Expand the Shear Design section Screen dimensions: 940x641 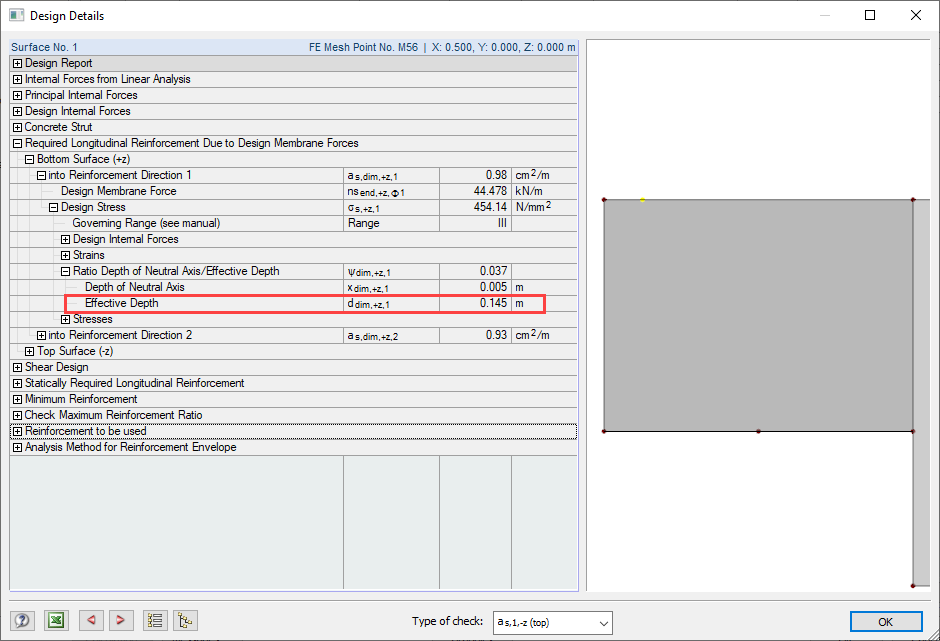tap(17, 367)
